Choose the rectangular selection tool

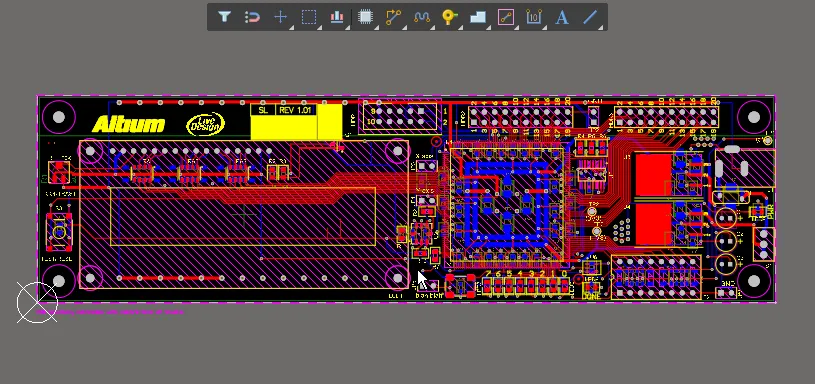coord(309,17)
